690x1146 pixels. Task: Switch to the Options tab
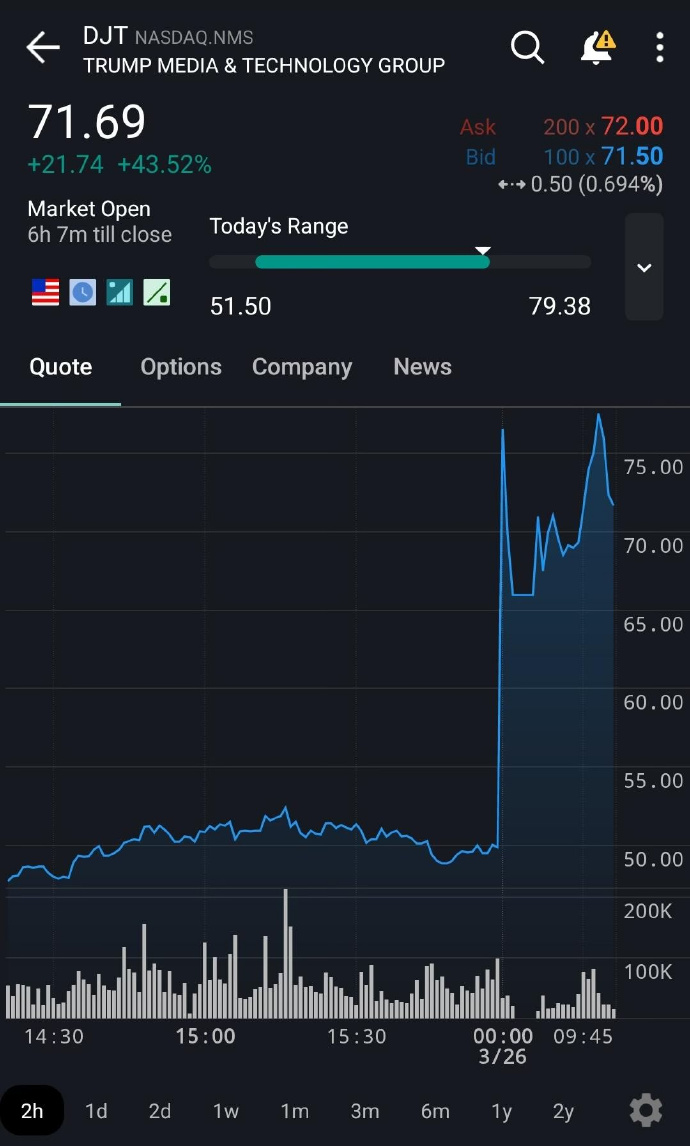[181, 367]
